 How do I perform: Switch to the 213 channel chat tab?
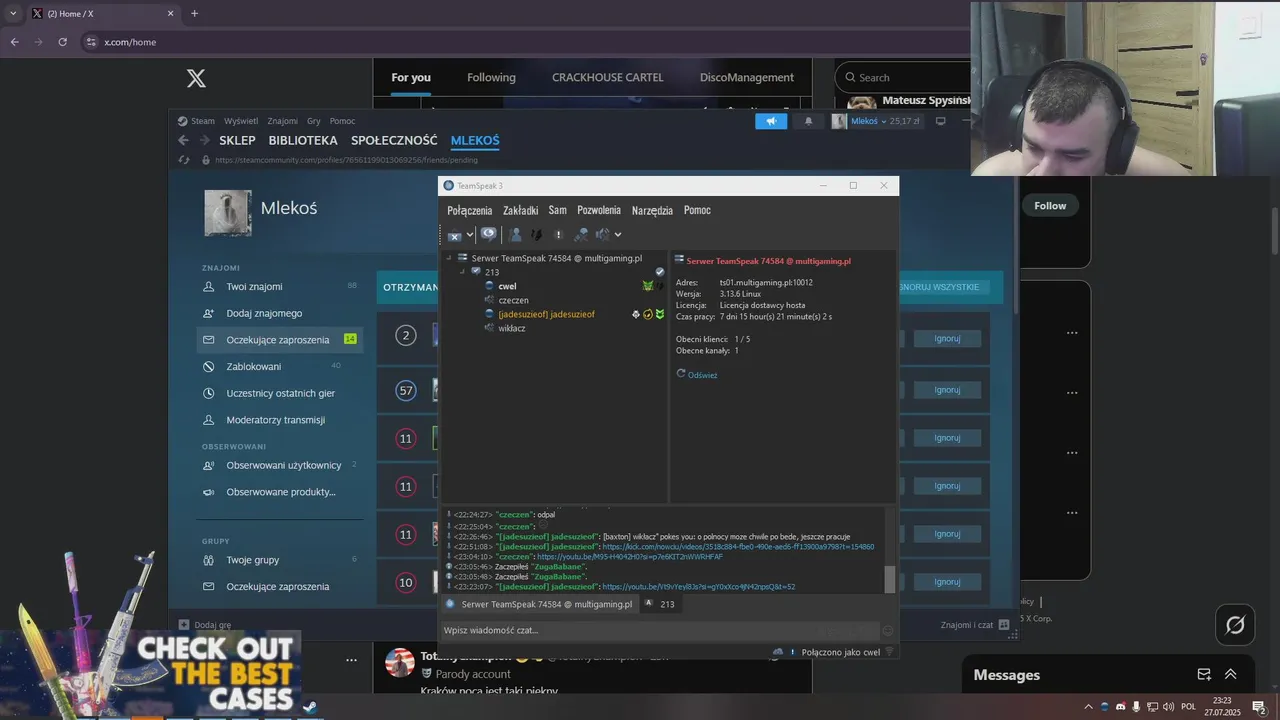coord(660,604)
